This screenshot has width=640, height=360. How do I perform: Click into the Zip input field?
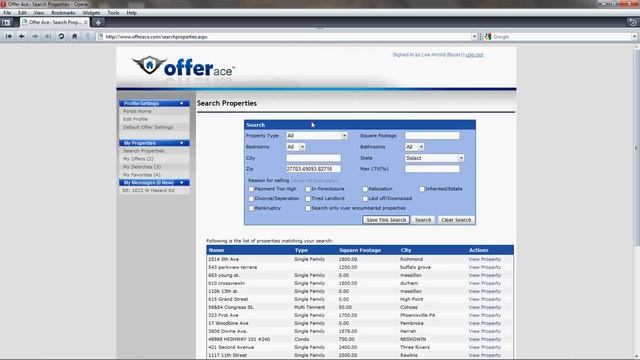click(313, 169)
